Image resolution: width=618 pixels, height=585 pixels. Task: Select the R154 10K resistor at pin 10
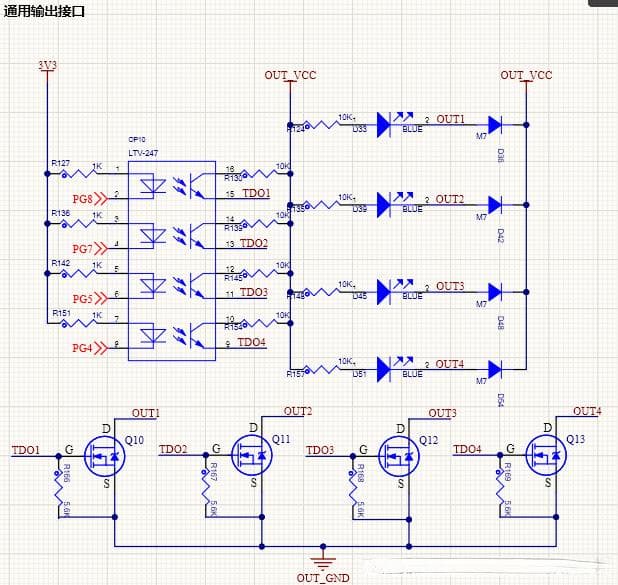click(x=259, y=323)
